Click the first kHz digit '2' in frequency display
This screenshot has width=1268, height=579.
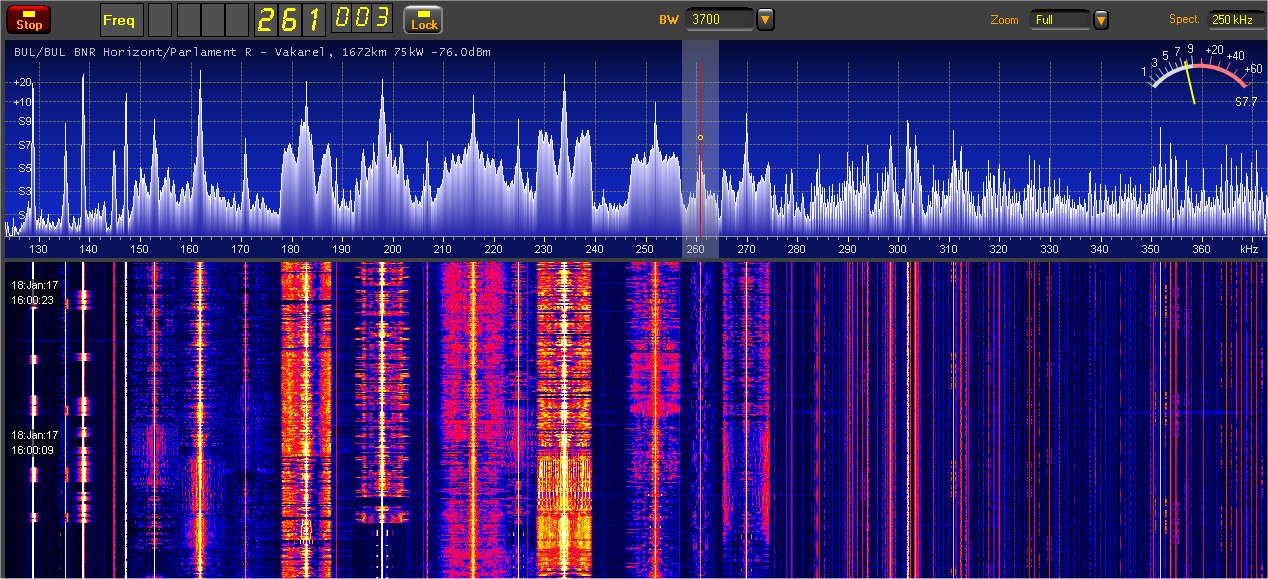(x=268, y=19)
